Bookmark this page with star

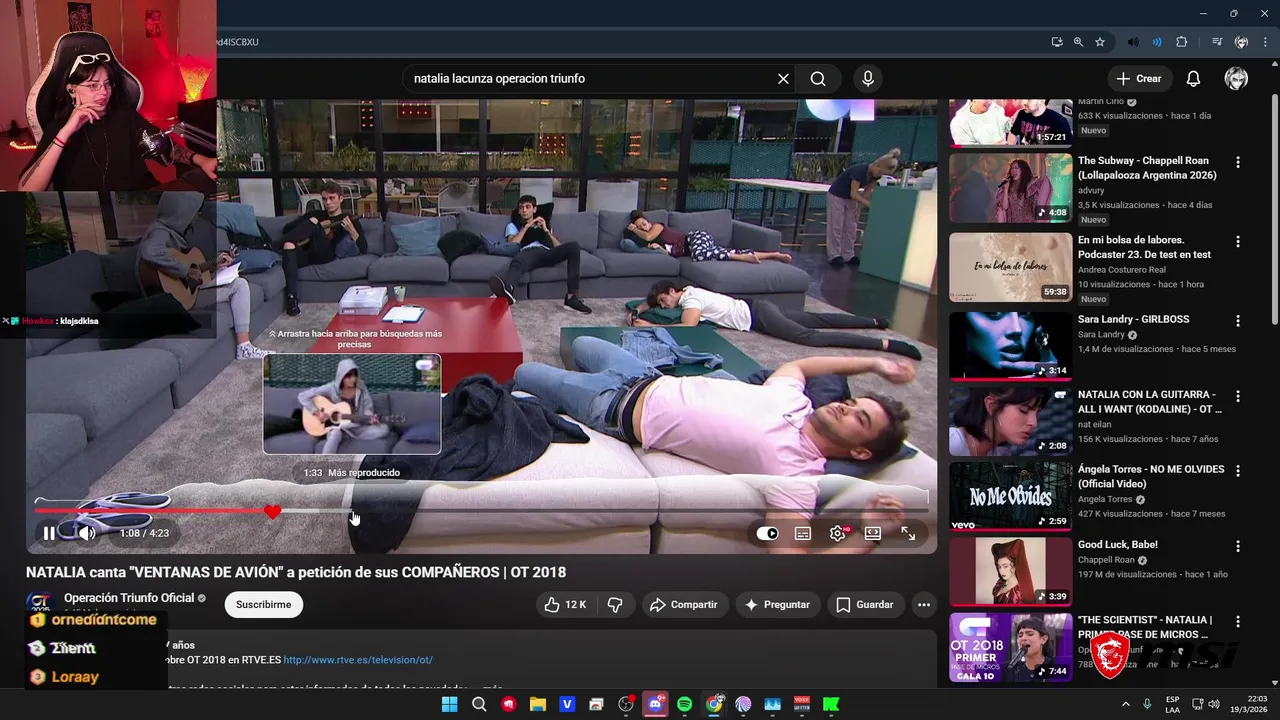click(x=1100, y=42)
